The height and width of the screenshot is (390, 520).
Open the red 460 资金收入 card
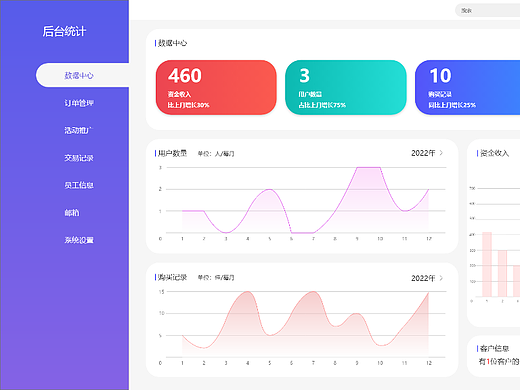(216, 87)
